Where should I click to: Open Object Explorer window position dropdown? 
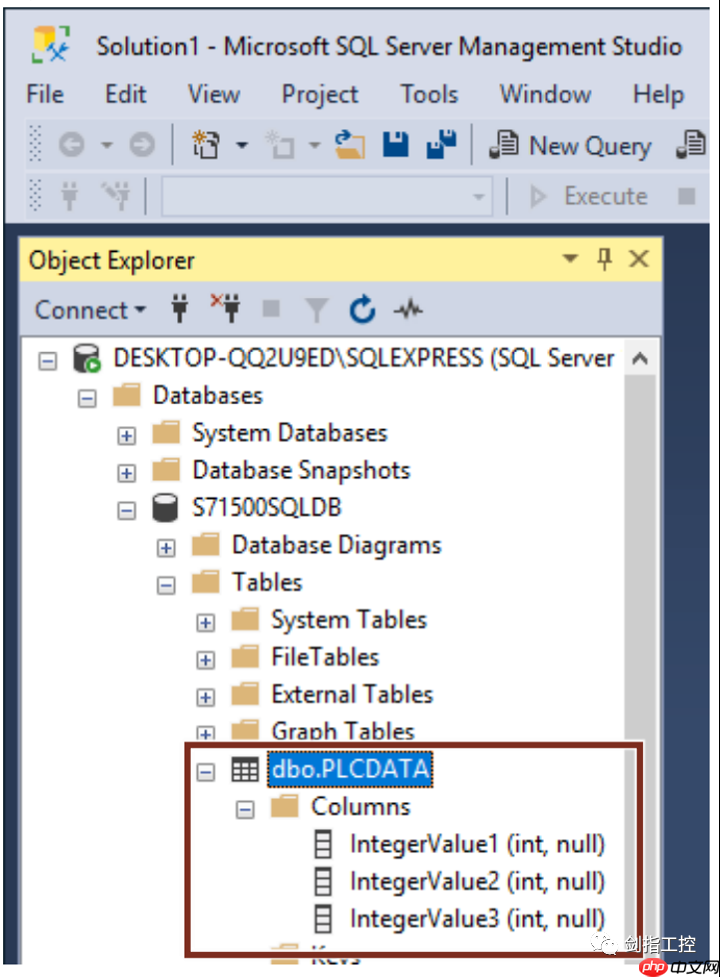point(570,259)
